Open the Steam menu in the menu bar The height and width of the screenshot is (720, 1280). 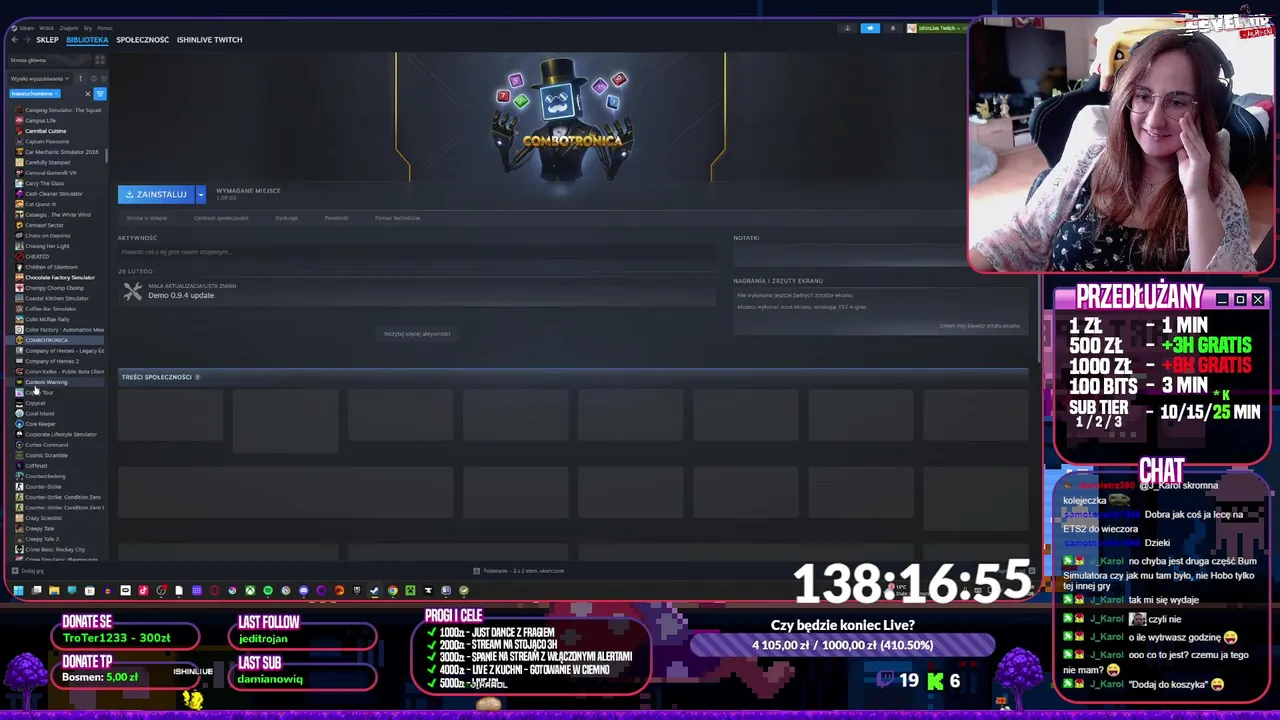click(26, 28)
